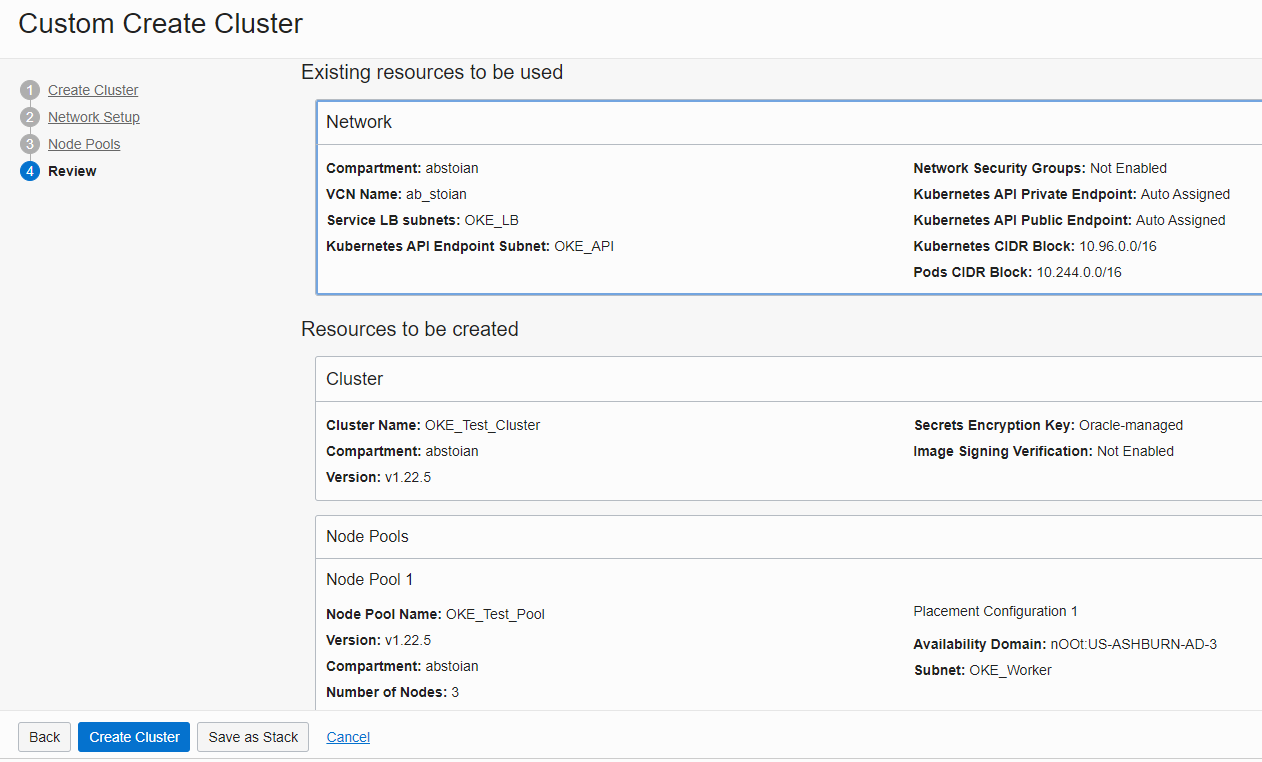Open the Network Setup step link
Image resolution: width=1262 pixels, height=762 pixels.
pos(94,117)
